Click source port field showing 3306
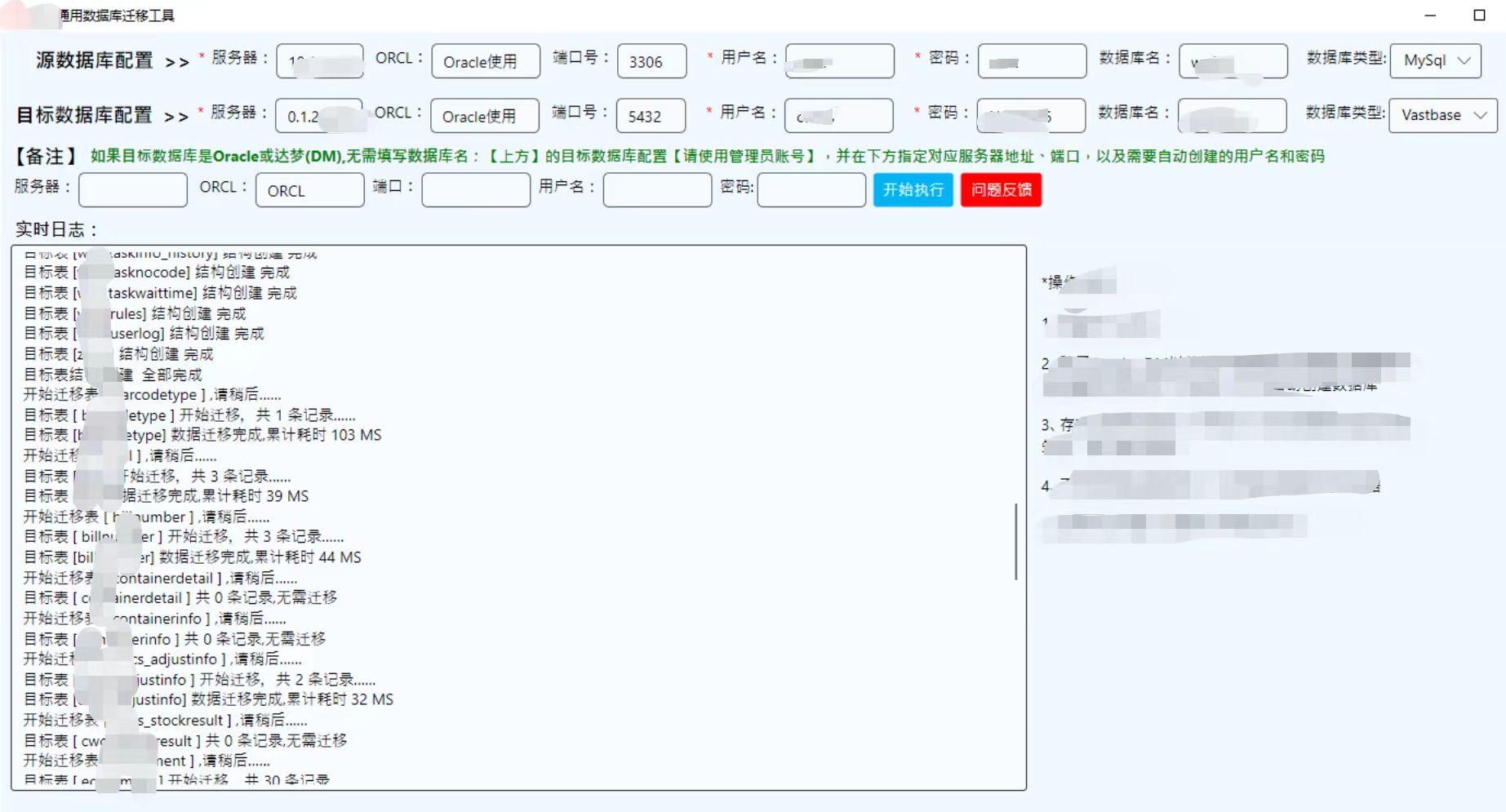Image resolution: width=1506 pixels, height=812 pixels. [652, 61]
